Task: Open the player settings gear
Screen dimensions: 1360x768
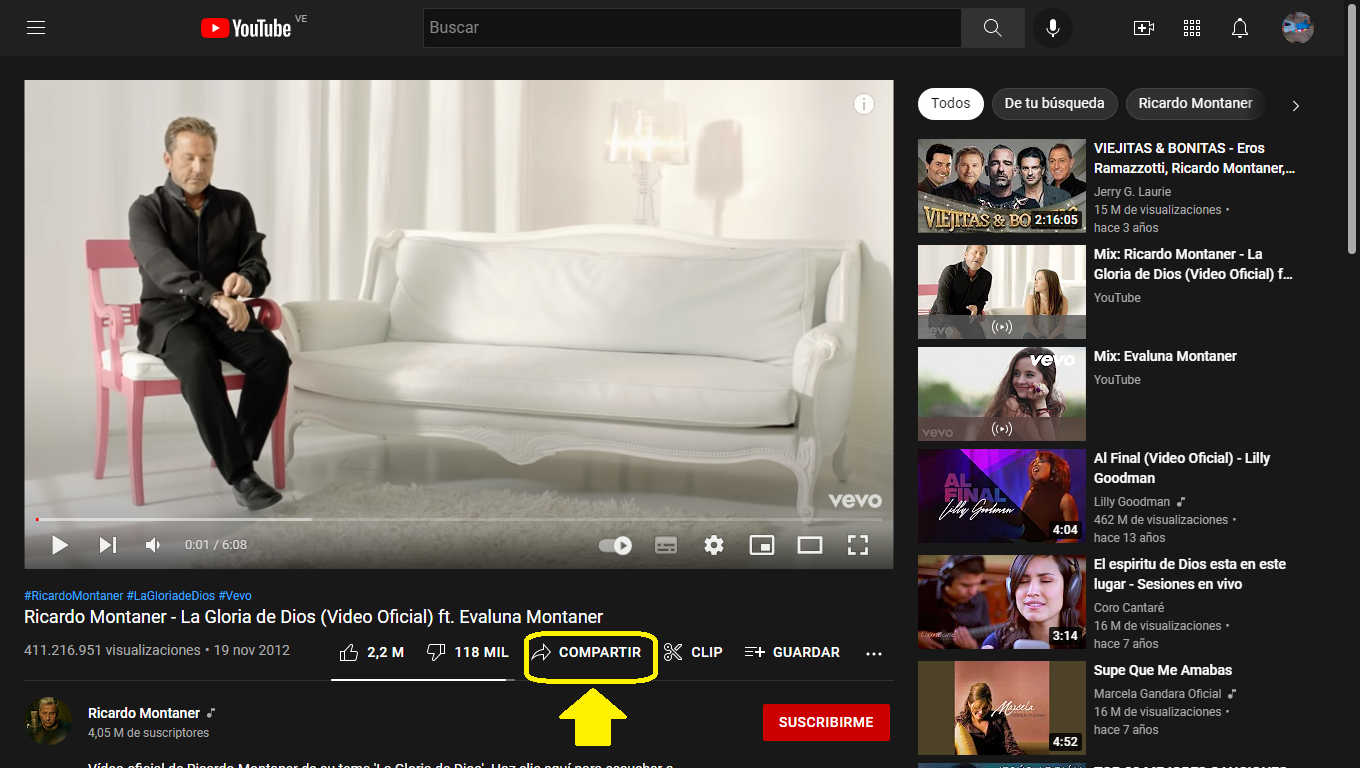Action: click(x=714, y=545)
